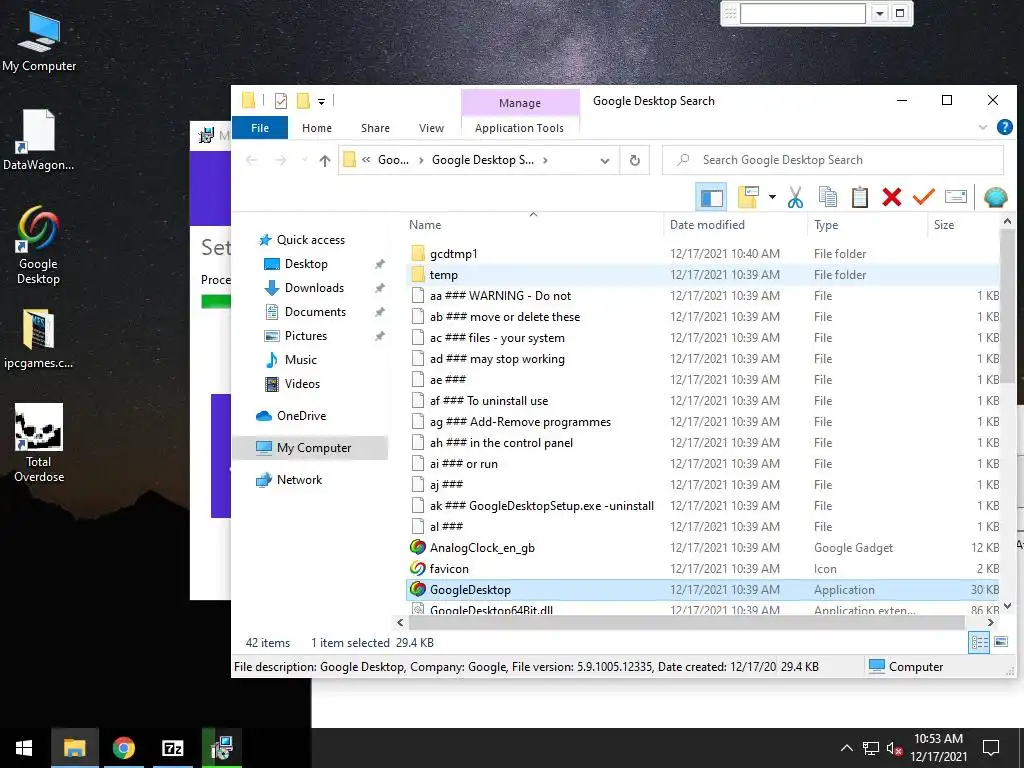
Task: Click the orange checkmark icon
Action: (923, 196)
